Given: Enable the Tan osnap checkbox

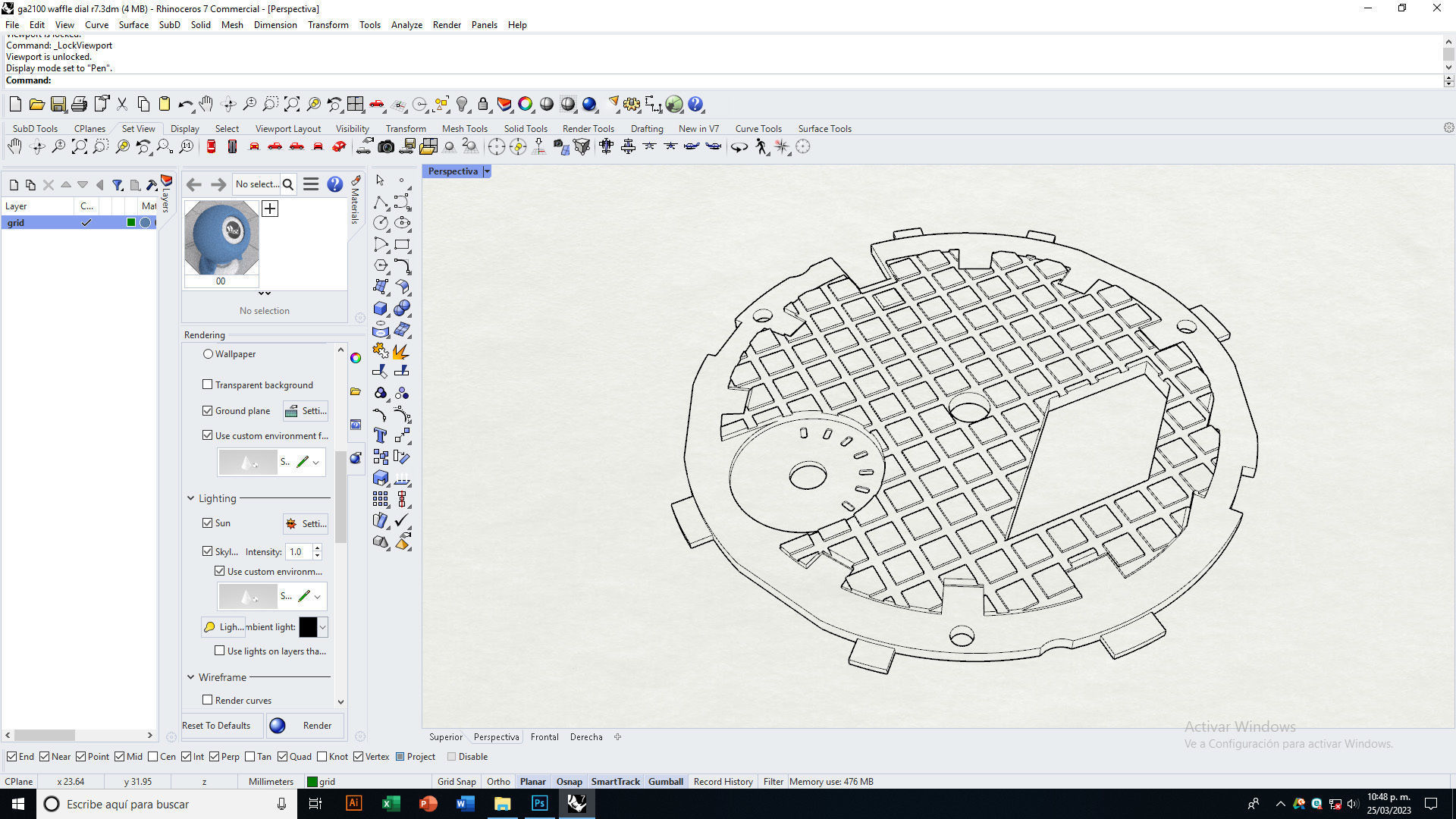Looking at the screenshot, I should tap(249, 757).
